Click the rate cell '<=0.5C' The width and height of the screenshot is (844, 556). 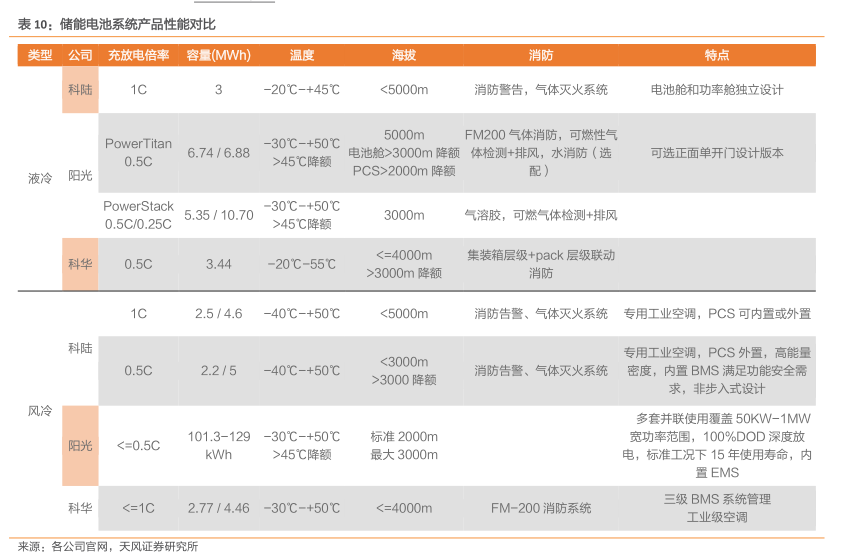138,446
